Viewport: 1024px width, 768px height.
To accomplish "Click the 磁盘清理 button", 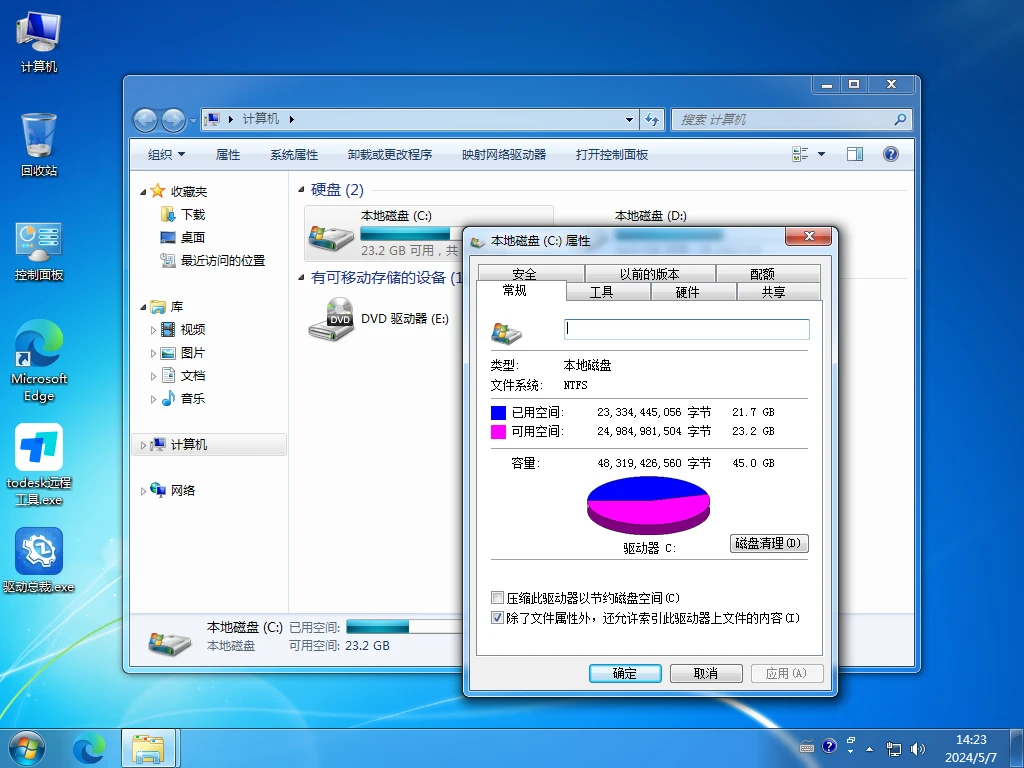I will [769, 543].
